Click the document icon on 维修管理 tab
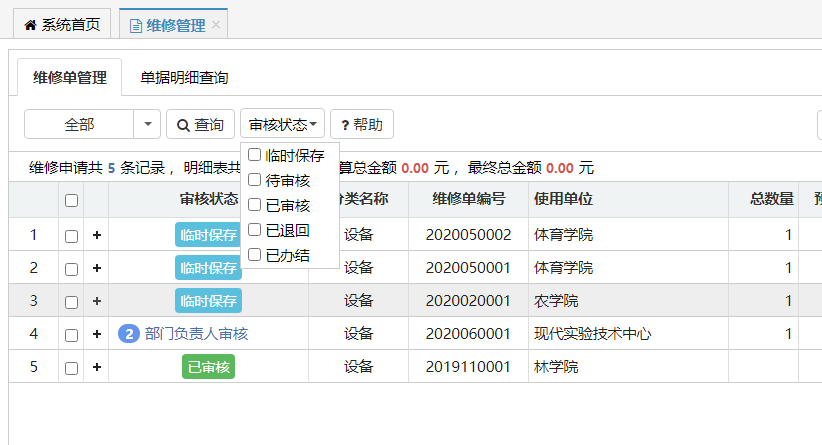 (135, 25)
